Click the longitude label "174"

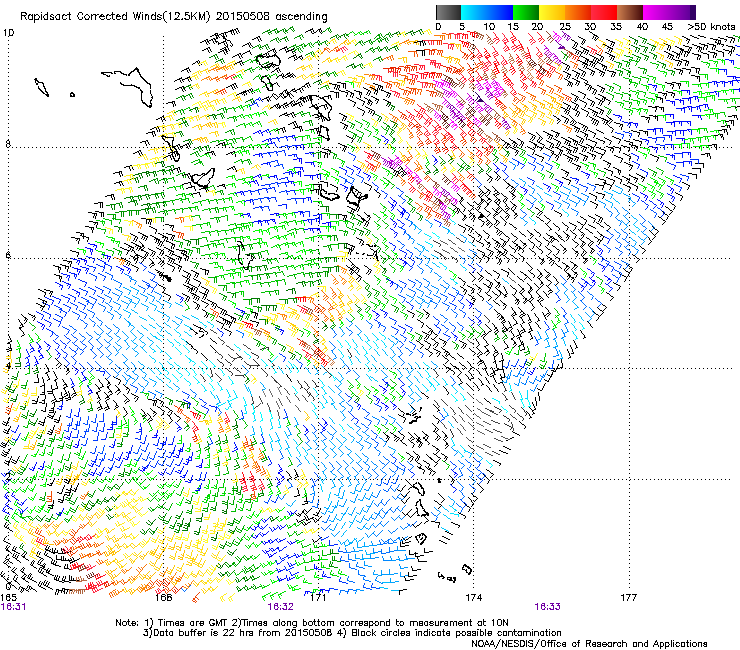(473, 598)
